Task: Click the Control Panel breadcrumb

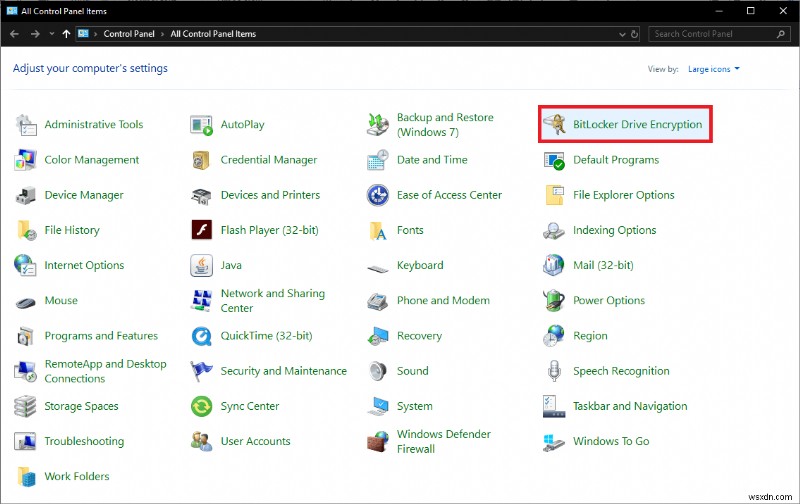Action: click(129, 34)
